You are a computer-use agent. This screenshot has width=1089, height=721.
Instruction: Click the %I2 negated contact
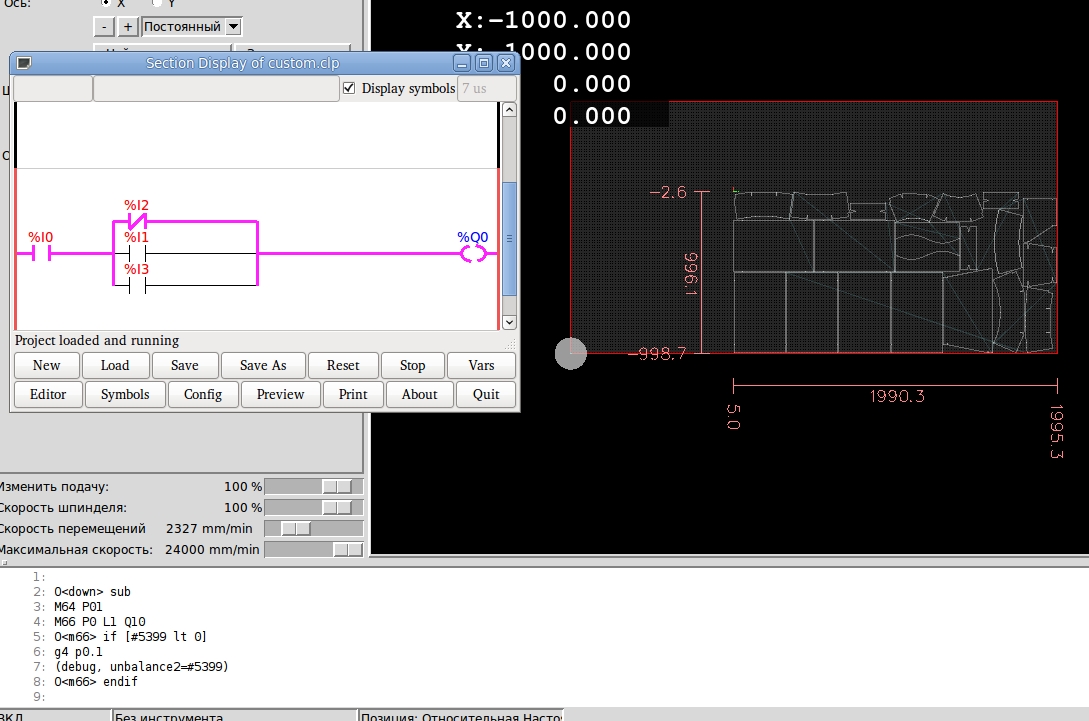[x=137, y=222]
